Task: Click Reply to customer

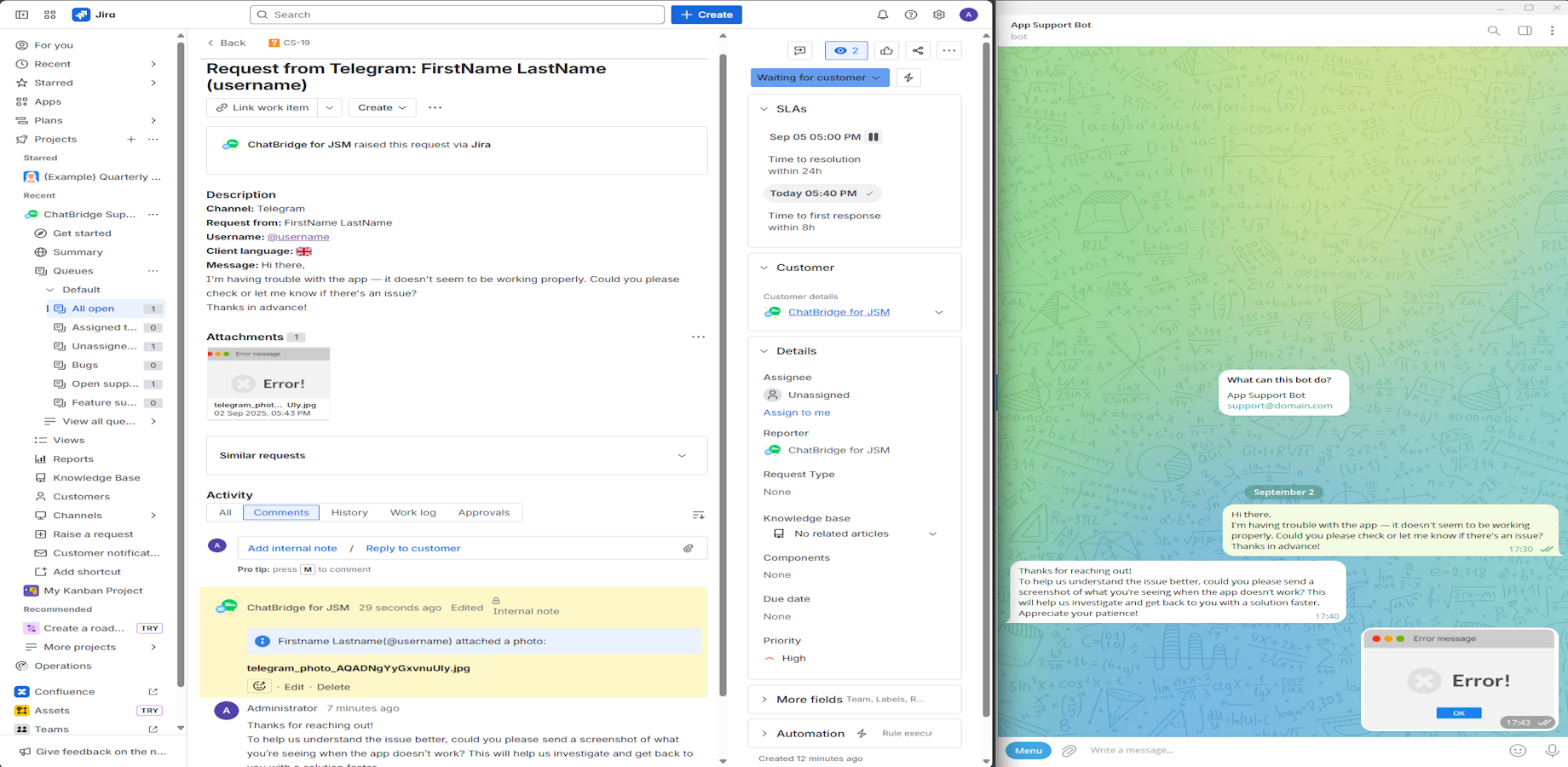Action: tap(413, 548)
